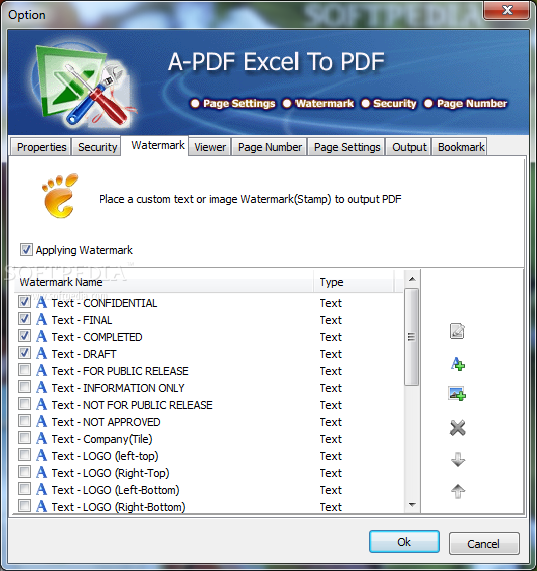
Task: Enable the INFORMATION ONLY watermark checkbox
Action: pos(24,387)
